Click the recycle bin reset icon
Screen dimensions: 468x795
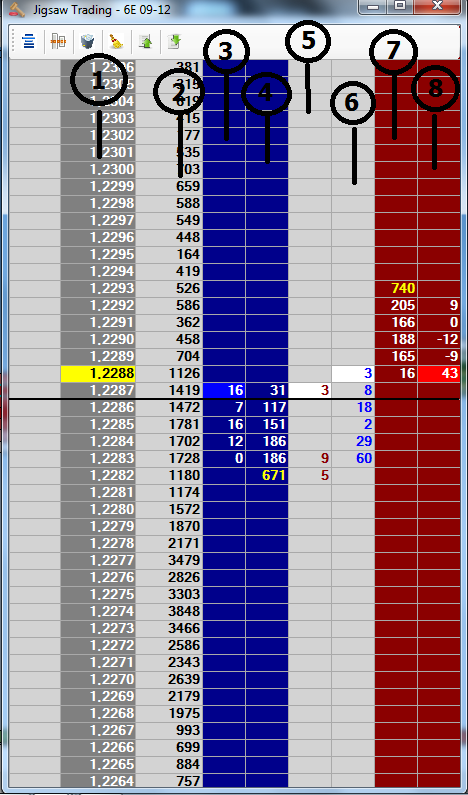[88, 42]
